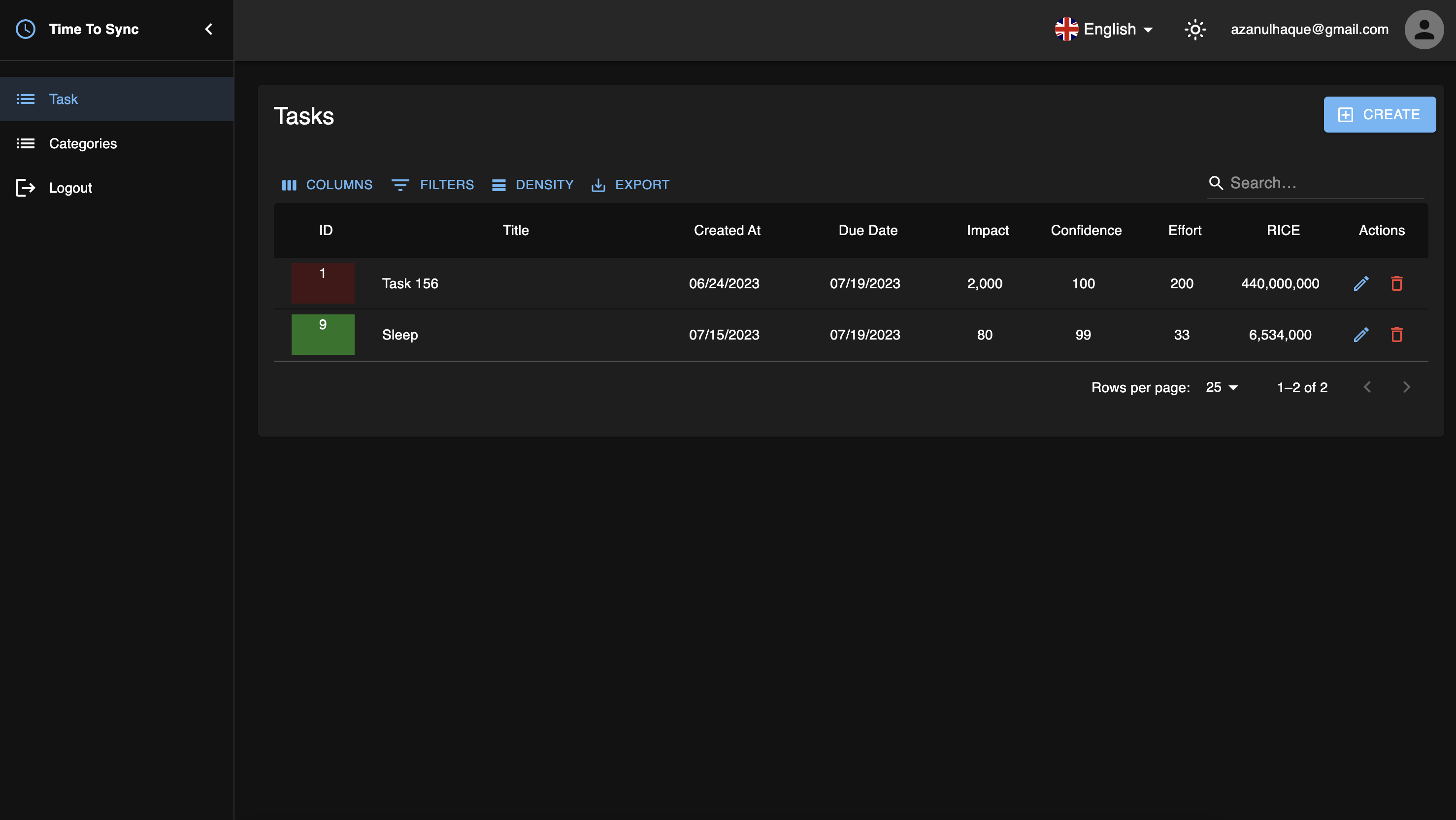1456x820 pixels.
Task: Click the Actions column header
Action: pos(1382,231)
